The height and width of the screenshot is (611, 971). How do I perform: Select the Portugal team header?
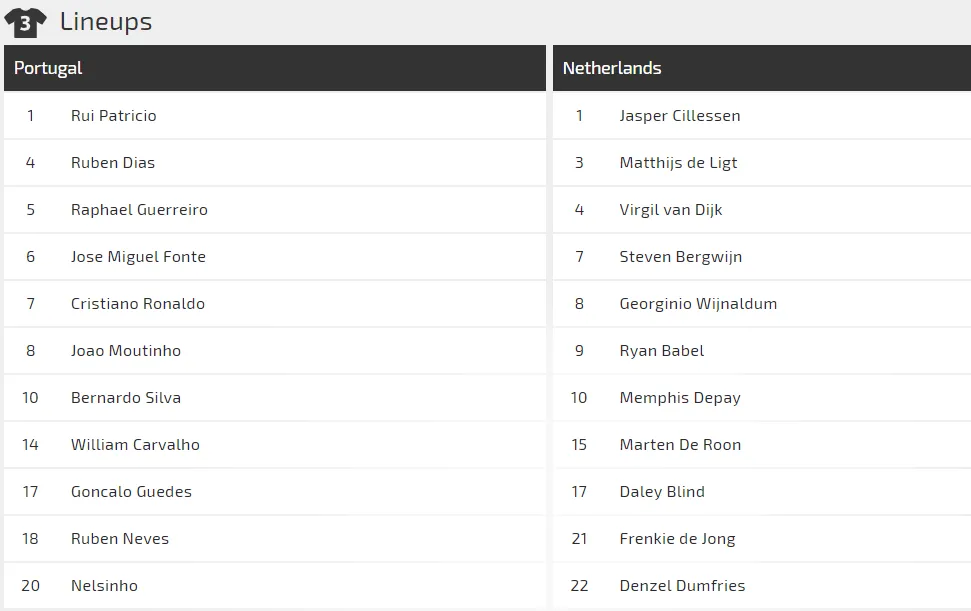[48, 68]
